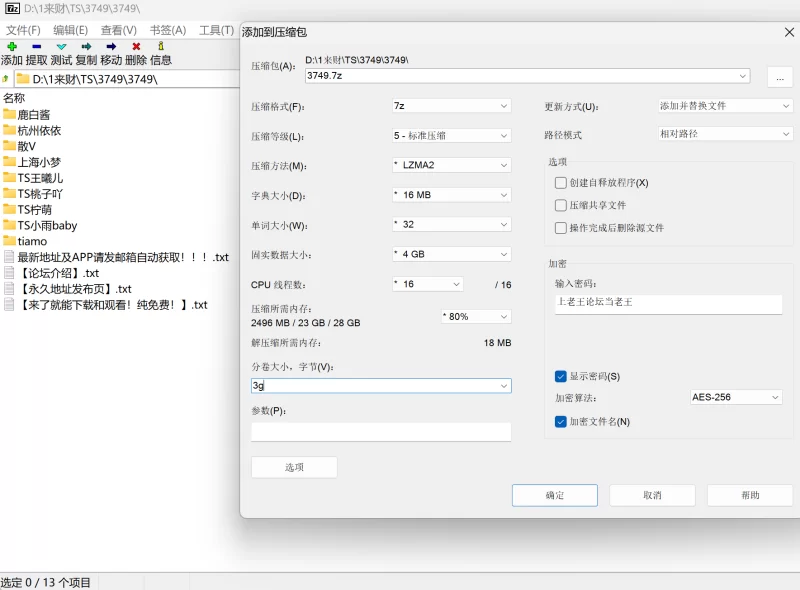Toggle the 显示密码 checkbox
The height and width of the screenshot is (590, 800).
coord(561,376)
